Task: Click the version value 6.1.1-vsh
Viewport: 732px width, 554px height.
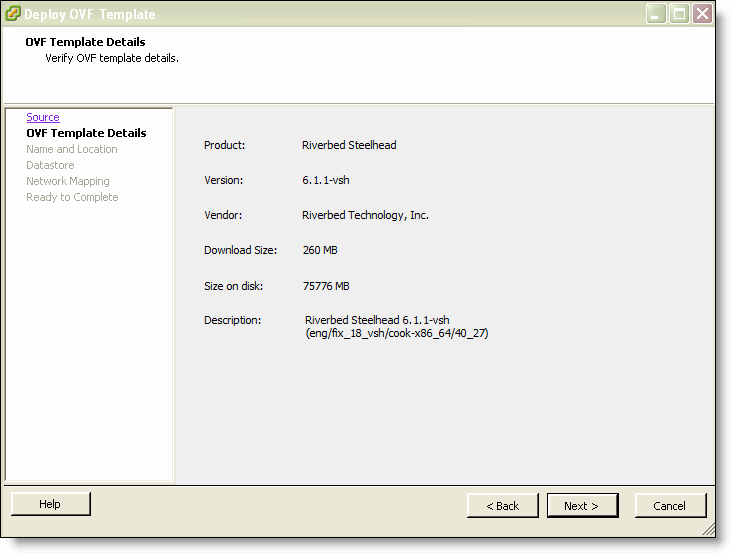Action: coord(326,180)
